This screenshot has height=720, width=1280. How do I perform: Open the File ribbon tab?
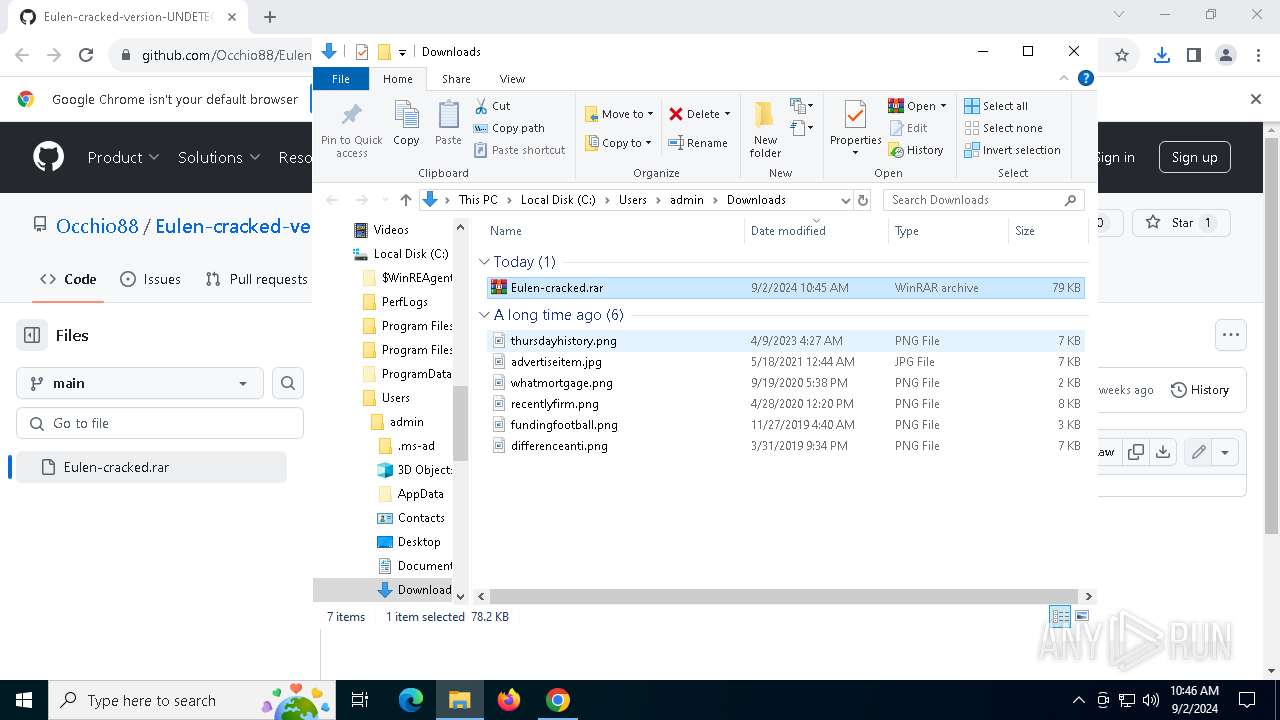click(341, 79)
